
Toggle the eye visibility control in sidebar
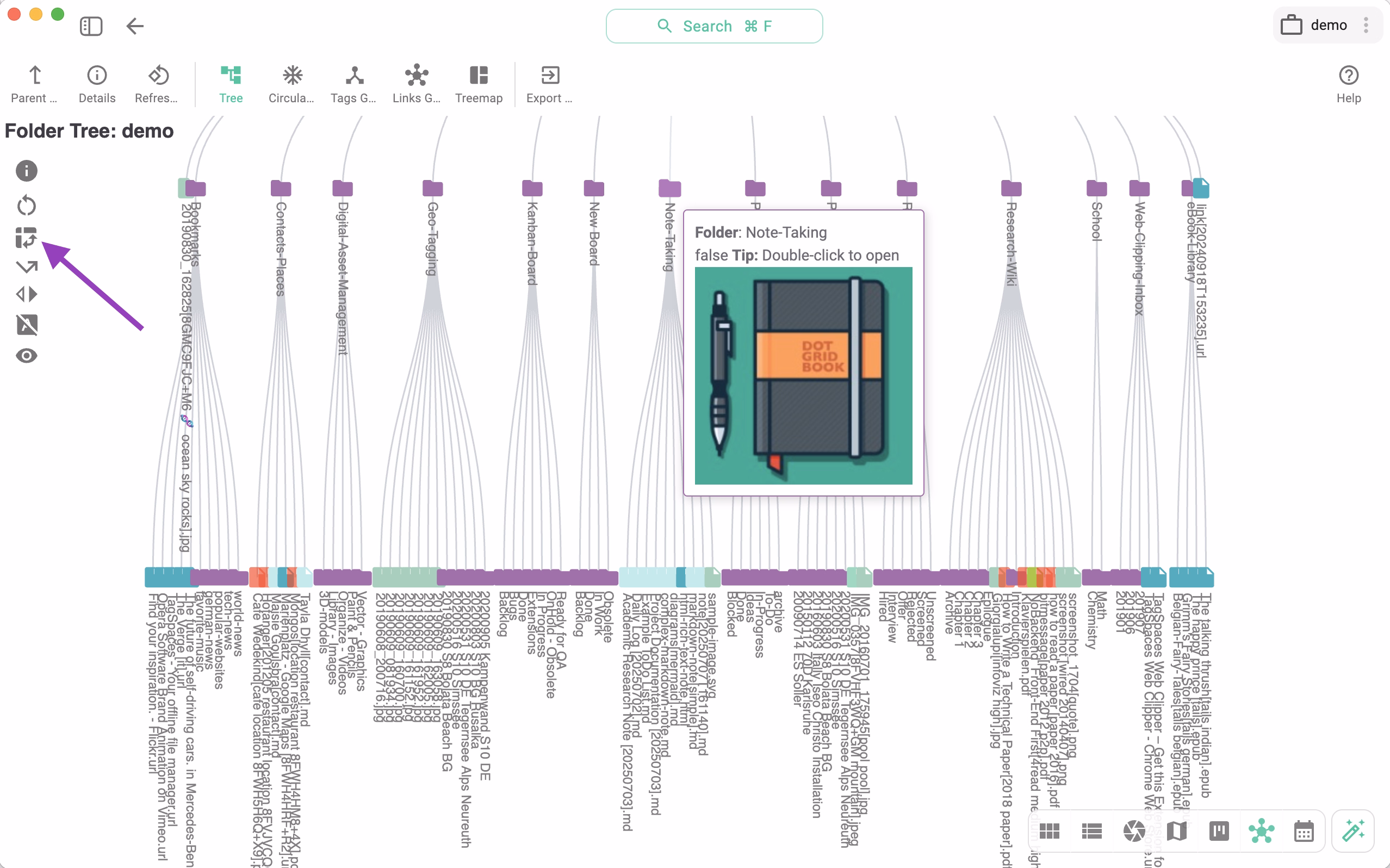(x=27, y=356)
